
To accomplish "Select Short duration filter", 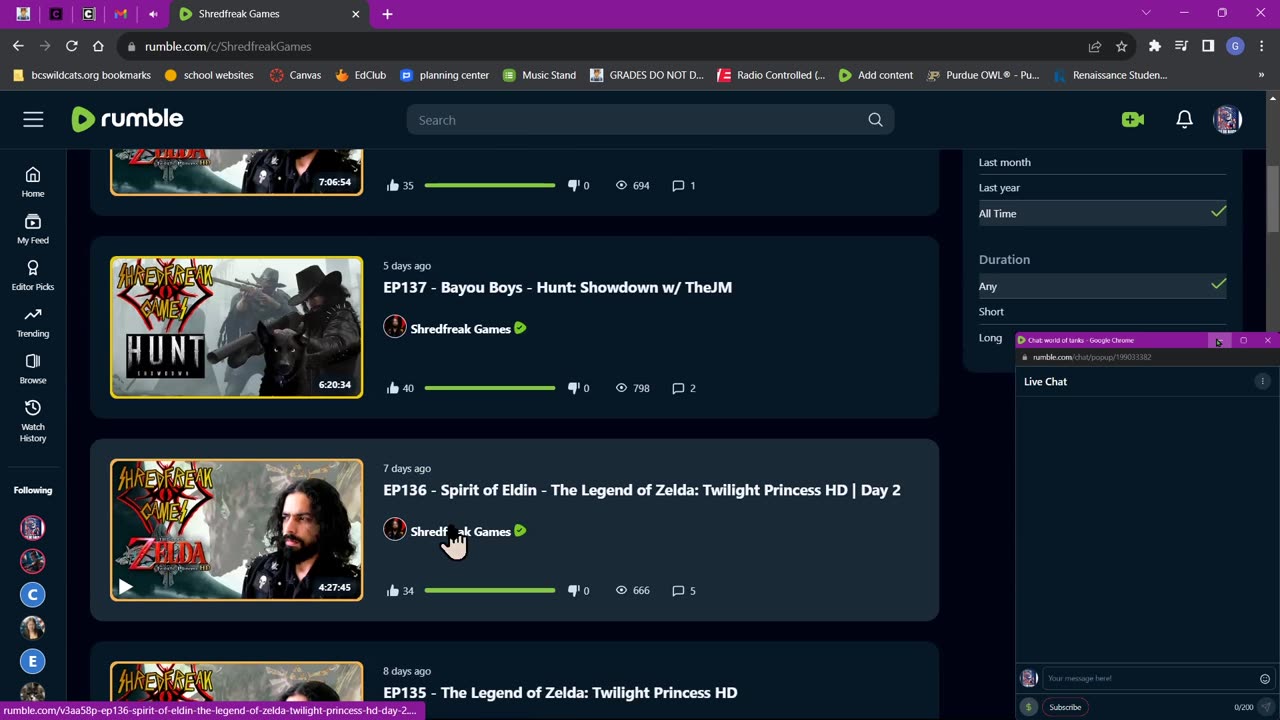I will [x=1102, y=312].
